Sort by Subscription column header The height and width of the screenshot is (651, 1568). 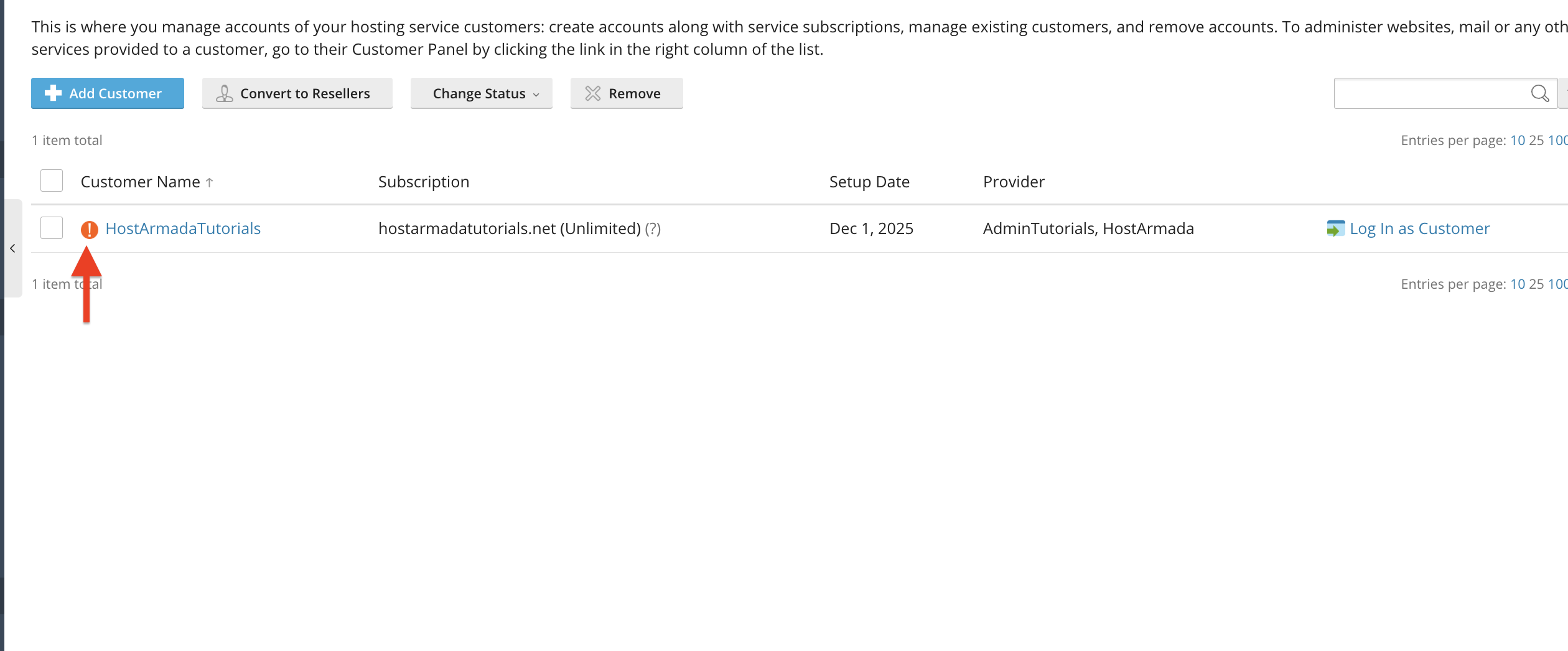(x=424, y=182)
